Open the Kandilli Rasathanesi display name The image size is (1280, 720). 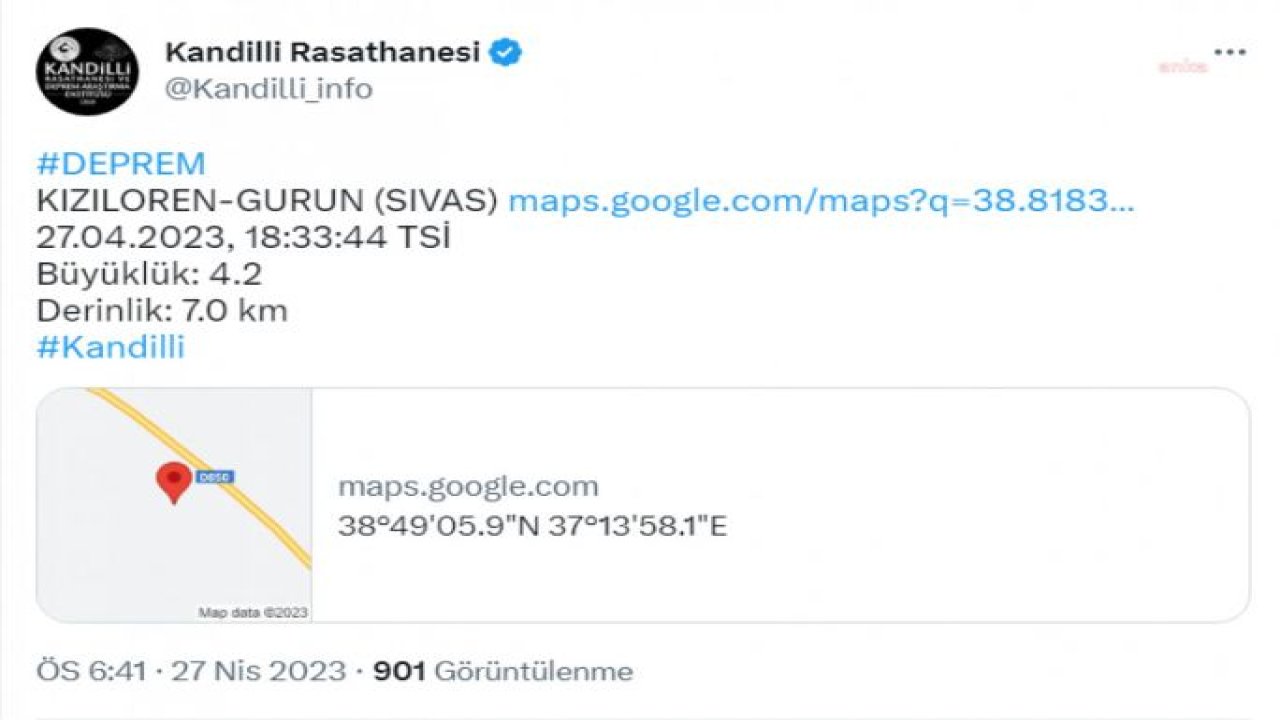(x=323, y=51)
